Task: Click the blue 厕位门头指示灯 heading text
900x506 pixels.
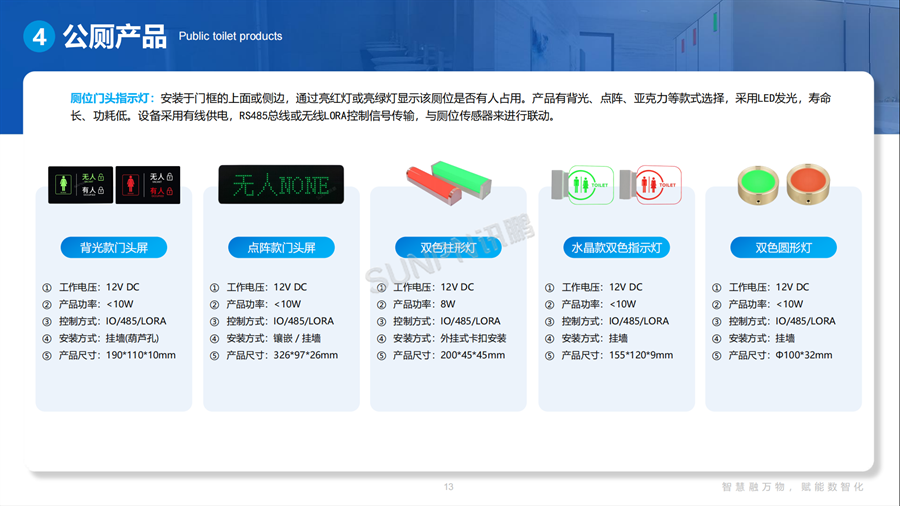Action: [x=111, y=99]
